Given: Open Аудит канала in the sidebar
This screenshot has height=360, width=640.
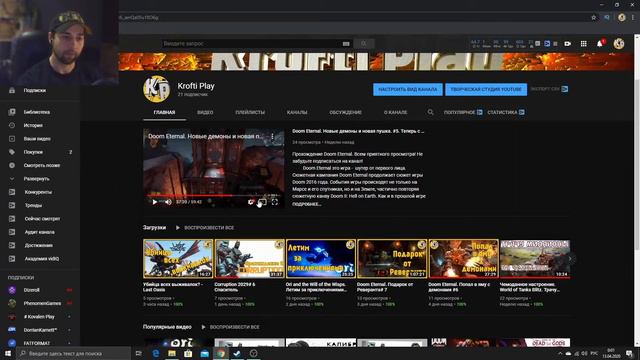Looking at the screenshot, I should [39, 232].
